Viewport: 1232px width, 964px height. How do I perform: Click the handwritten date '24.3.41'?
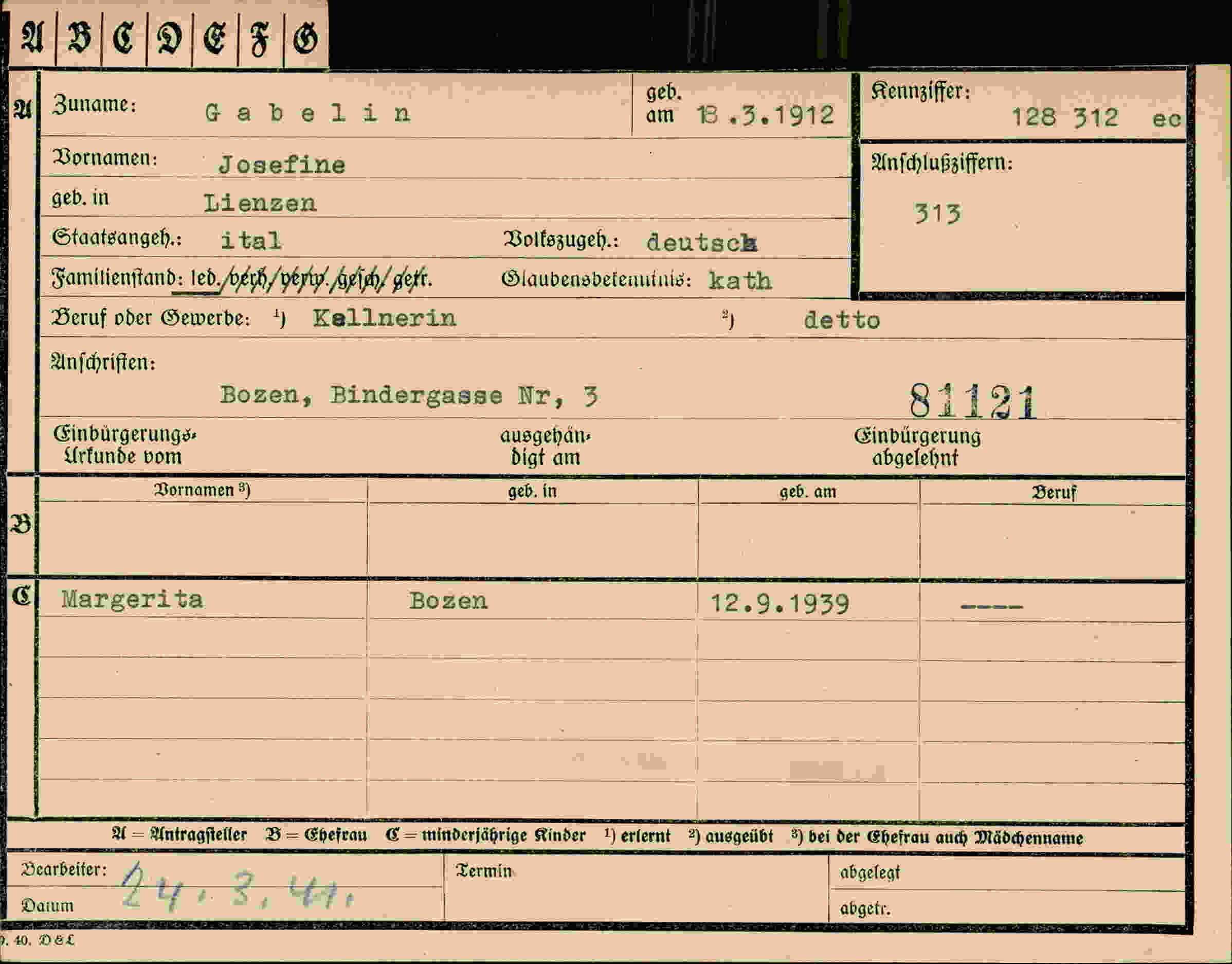pyautogui.click(x=237, y=887)
